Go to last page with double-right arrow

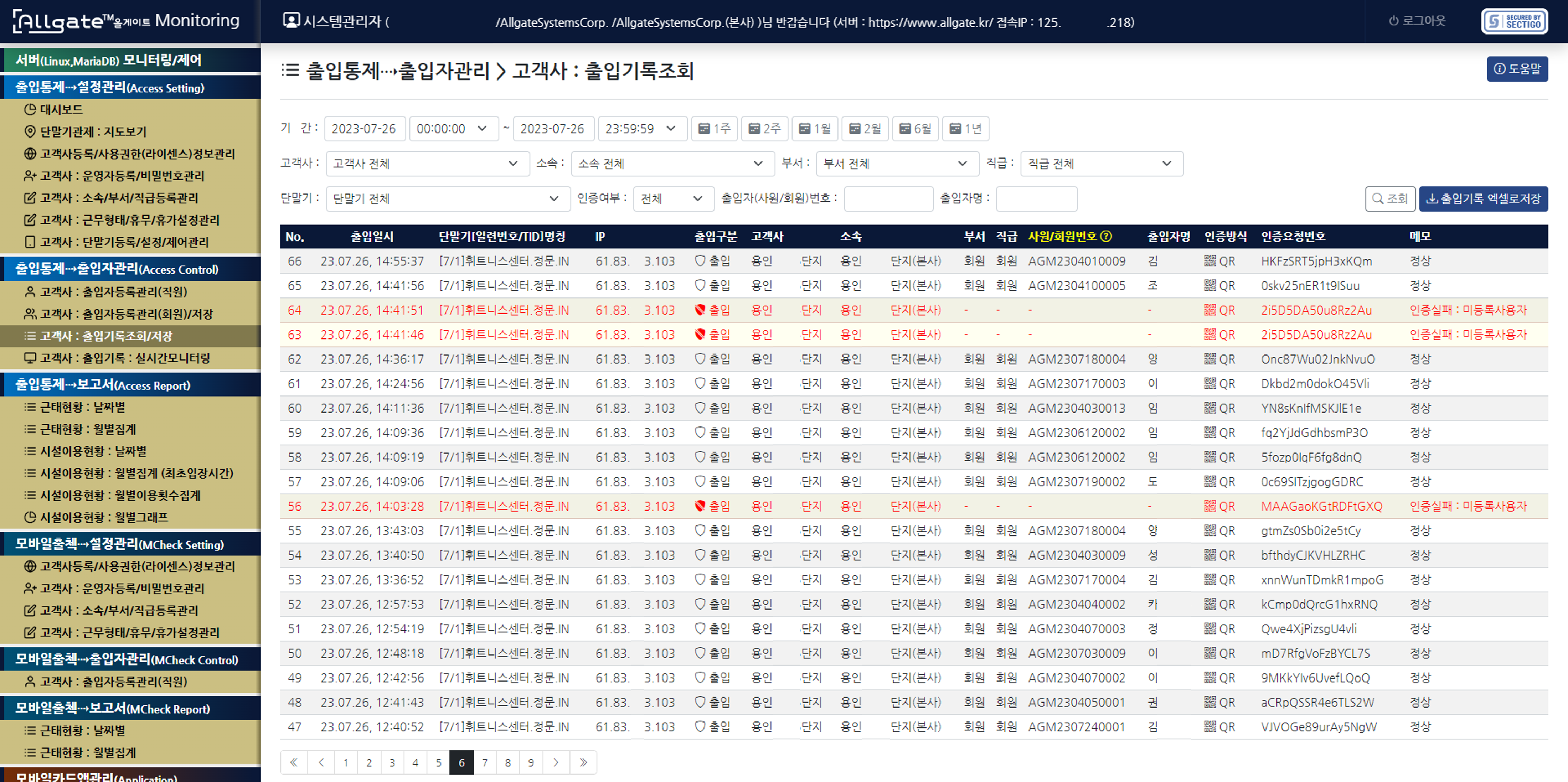[x=583, y=762]
